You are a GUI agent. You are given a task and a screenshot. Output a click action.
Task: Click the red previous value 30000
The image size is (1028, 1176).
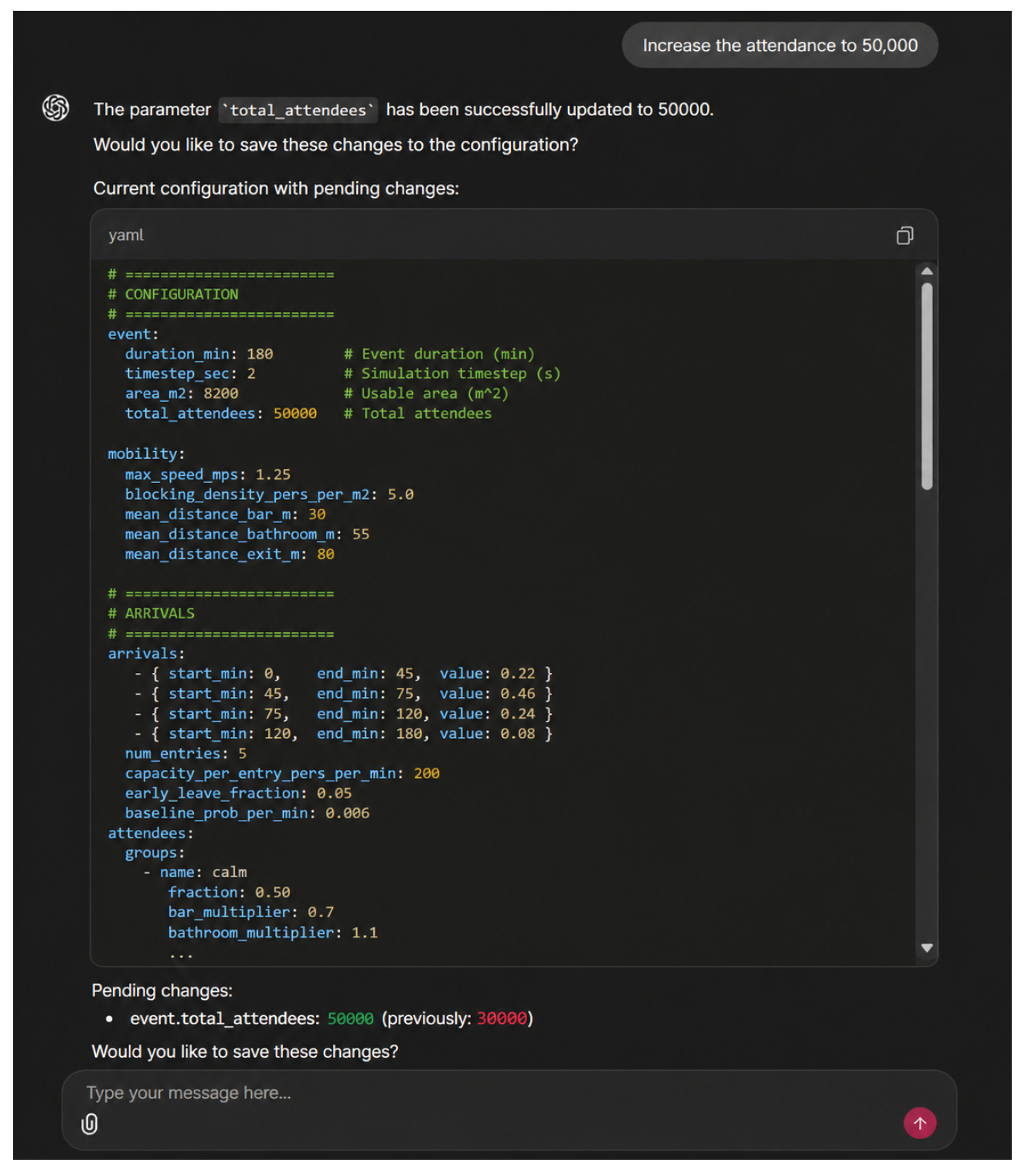[x=502, y=1018]
